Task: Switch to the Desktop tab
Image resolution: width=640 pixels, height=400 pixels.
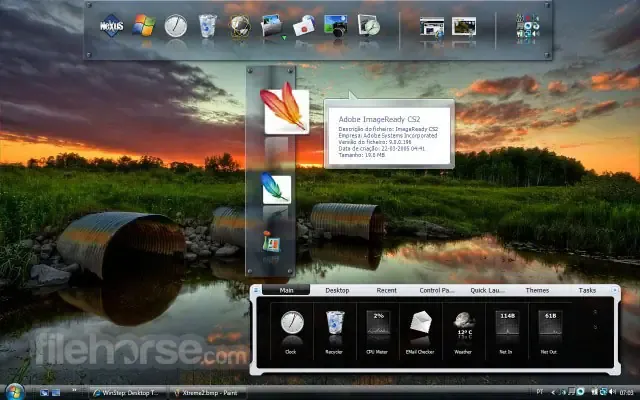Action: pos(337,290)
